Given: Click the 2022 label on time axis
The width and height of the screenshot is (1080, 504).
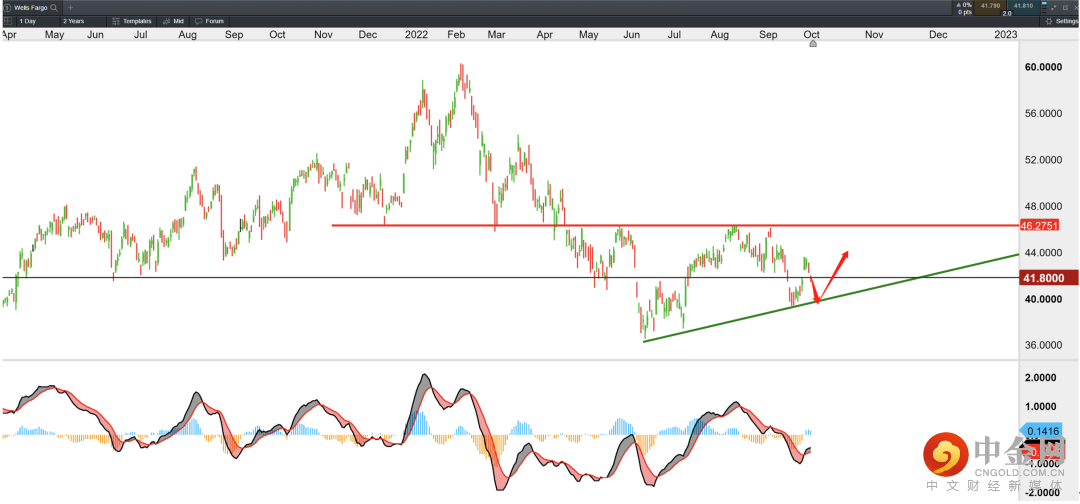Looking at the screenshot, I should 415,34.
